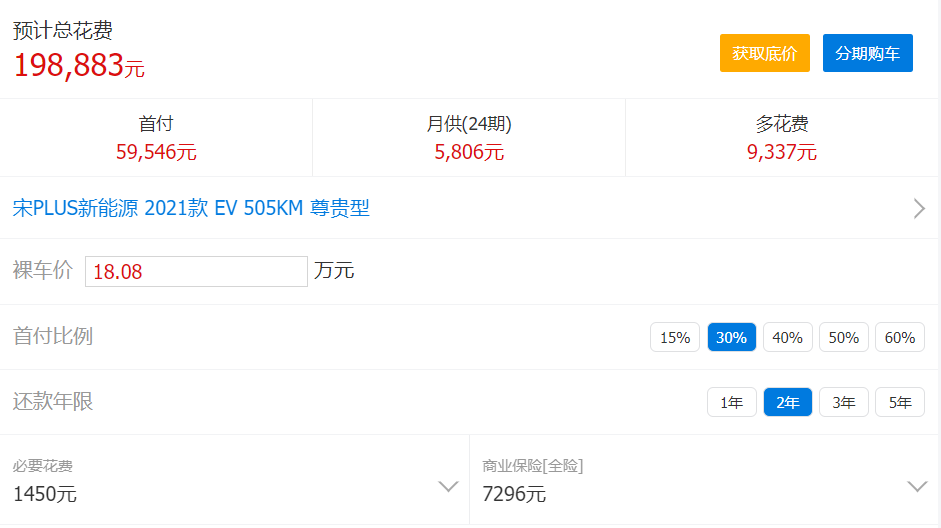Focus the 裸车价 price input field
941x528 pixels.
[196, 271]
